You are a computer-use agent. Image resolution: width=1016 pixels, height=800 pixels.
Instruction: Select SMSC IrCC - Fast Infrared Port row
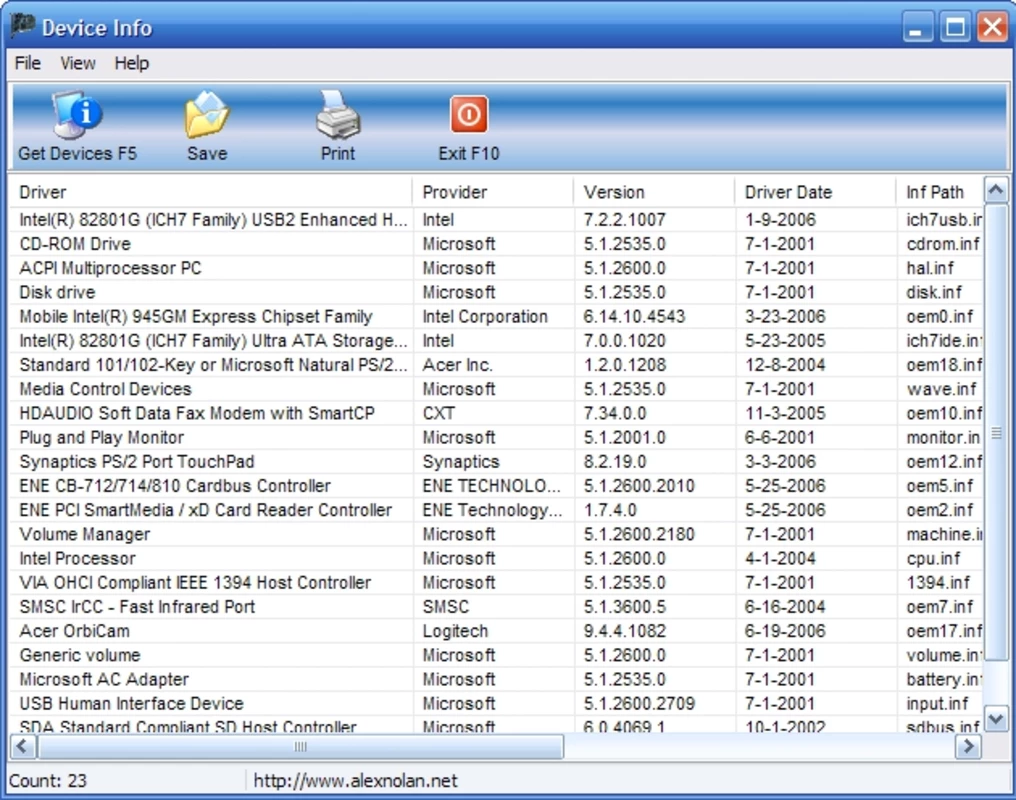coord(496,606)
